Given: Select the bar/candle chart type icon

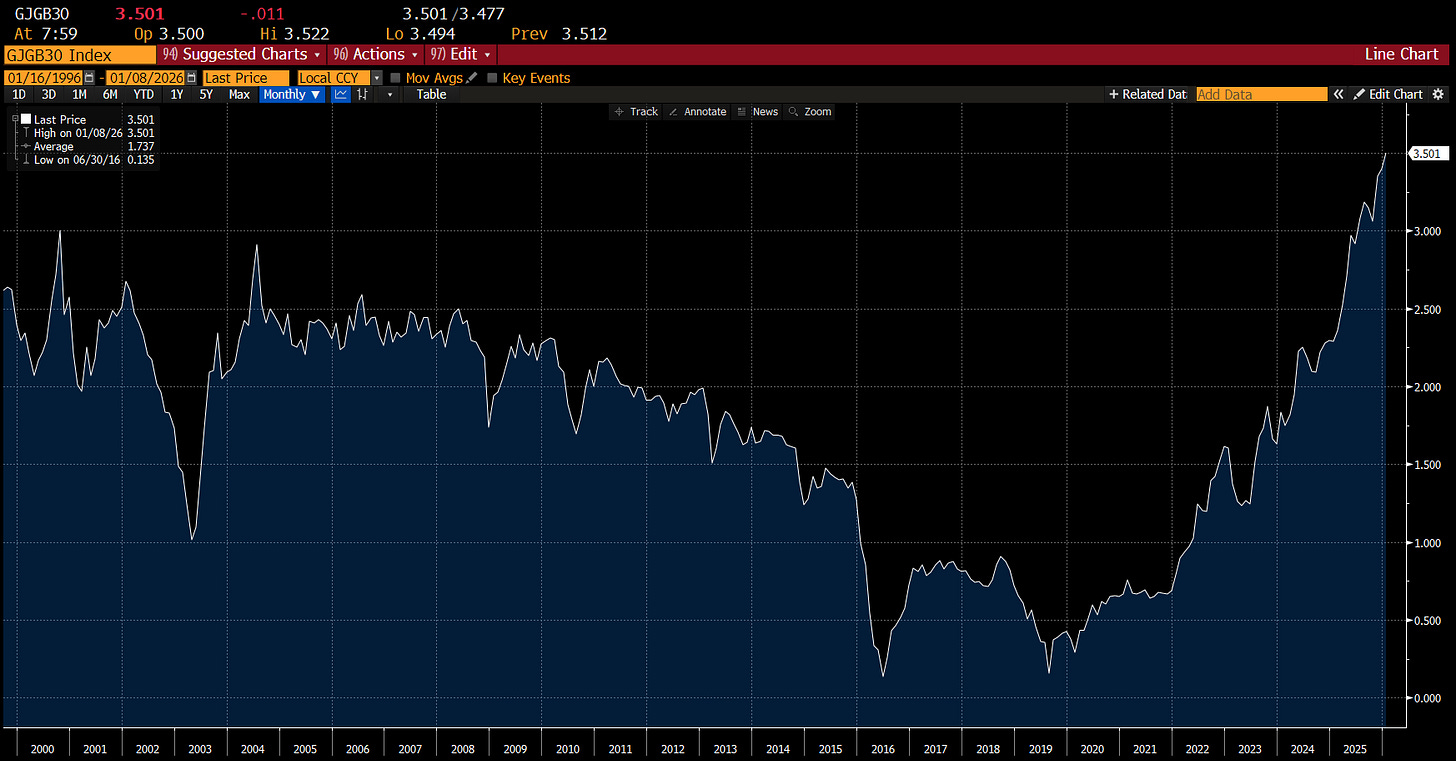Looking at the screenshot, I should tap(362, 94).
